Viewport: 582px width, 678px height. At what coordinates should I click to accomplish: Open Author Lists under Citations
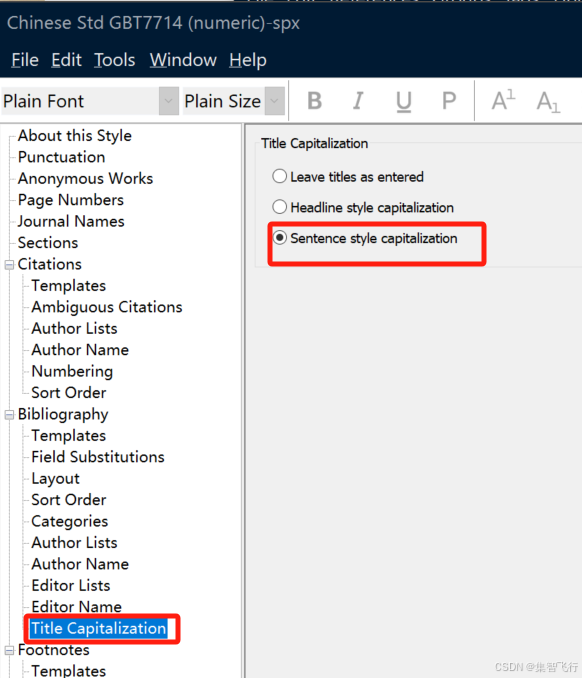click(x=74, y=328)
